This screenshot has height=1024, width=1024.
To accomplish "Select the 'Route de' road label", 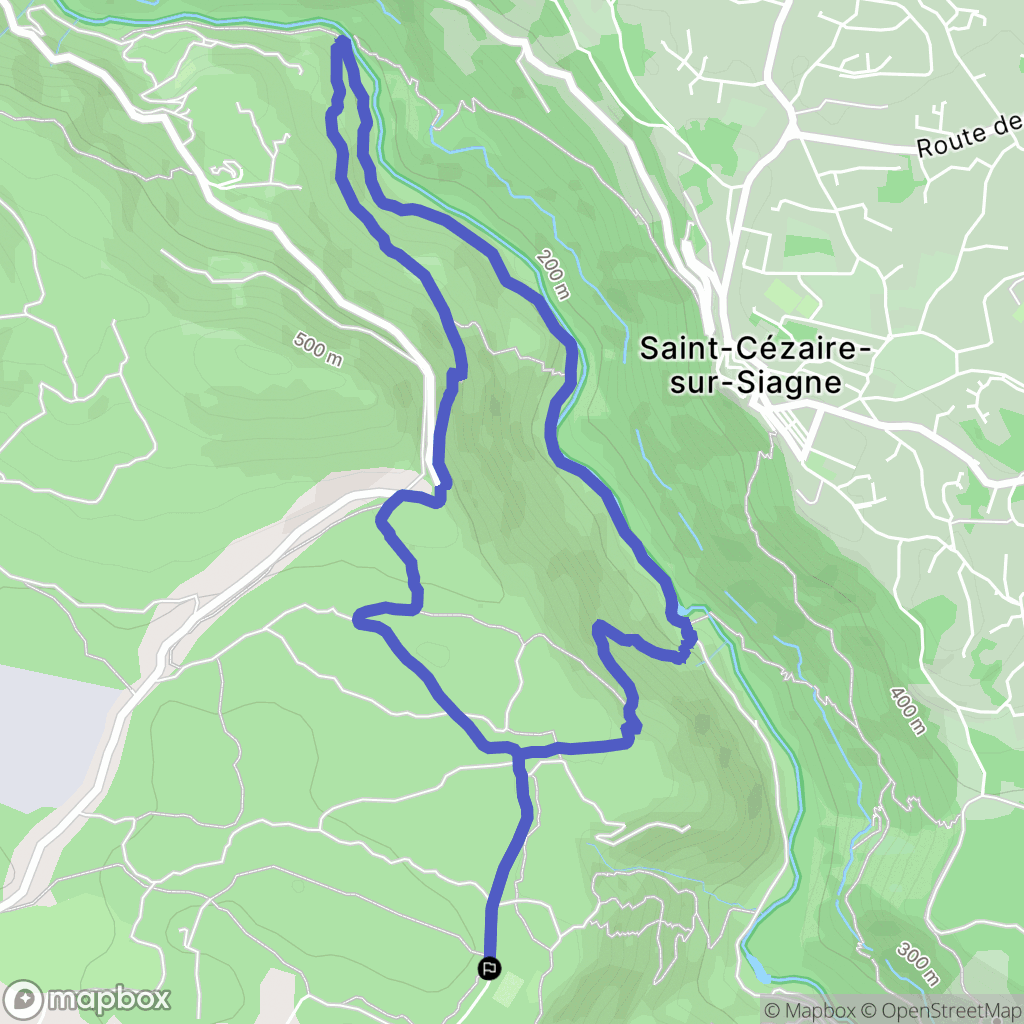I will tap(969, 137).
